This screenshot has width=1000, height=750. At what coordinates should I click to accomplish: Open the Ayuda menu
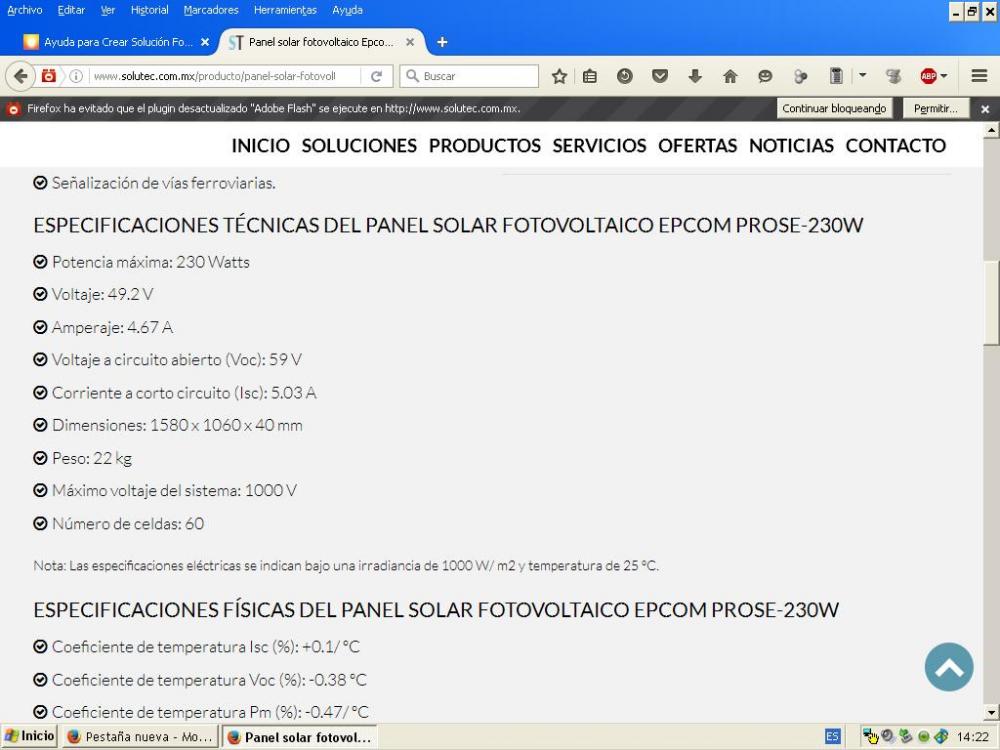coord(347,10)
